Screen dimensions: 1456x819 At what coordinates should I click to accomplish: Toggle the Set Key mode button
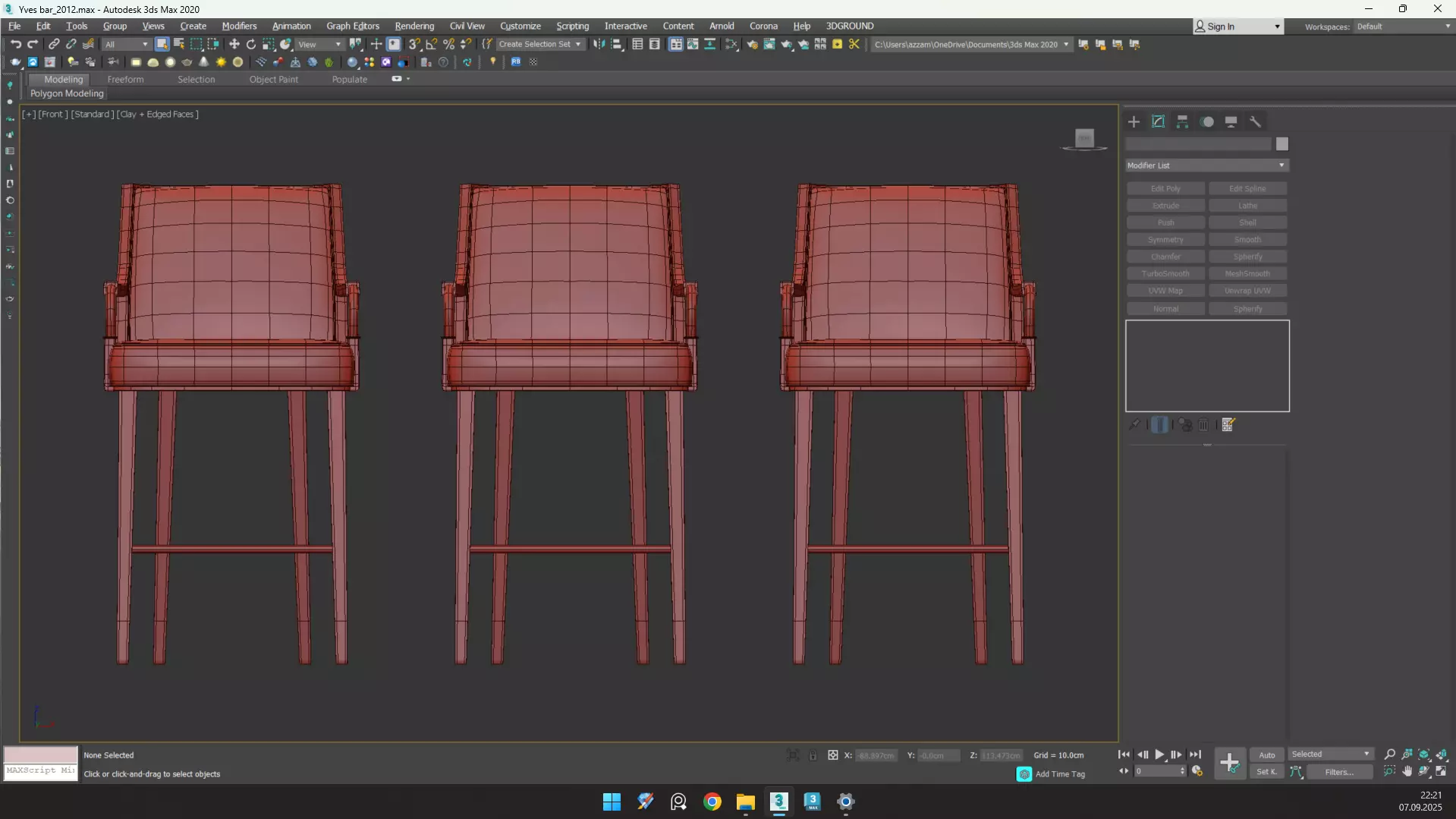click(x=1266, y=772)
